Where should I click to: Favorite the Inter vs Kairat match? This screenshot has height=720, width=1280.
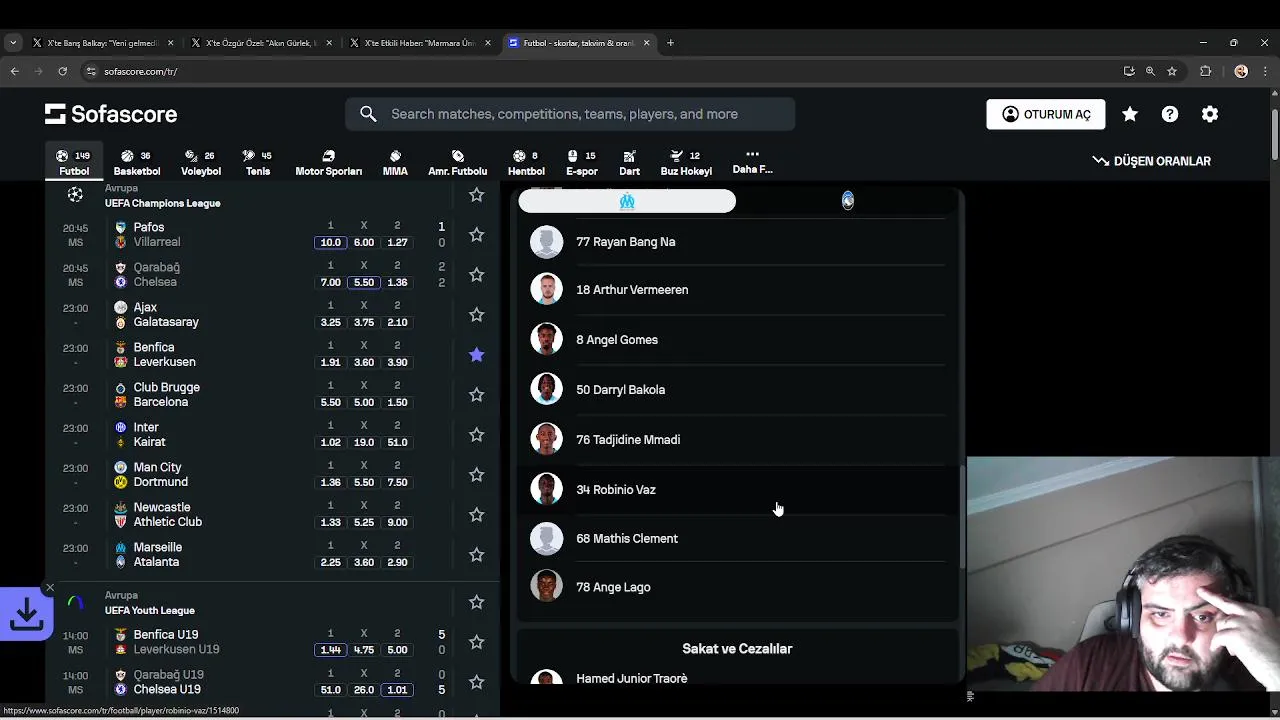point(477,435)
